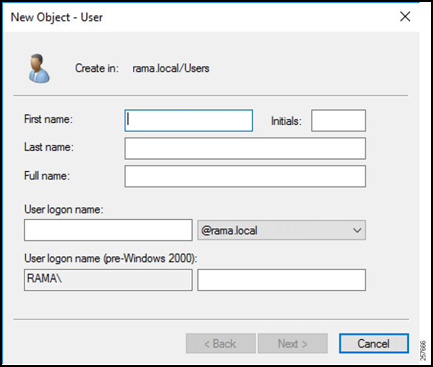Click the disabled Next > button

pyautogui.click(x=293, y=343)
